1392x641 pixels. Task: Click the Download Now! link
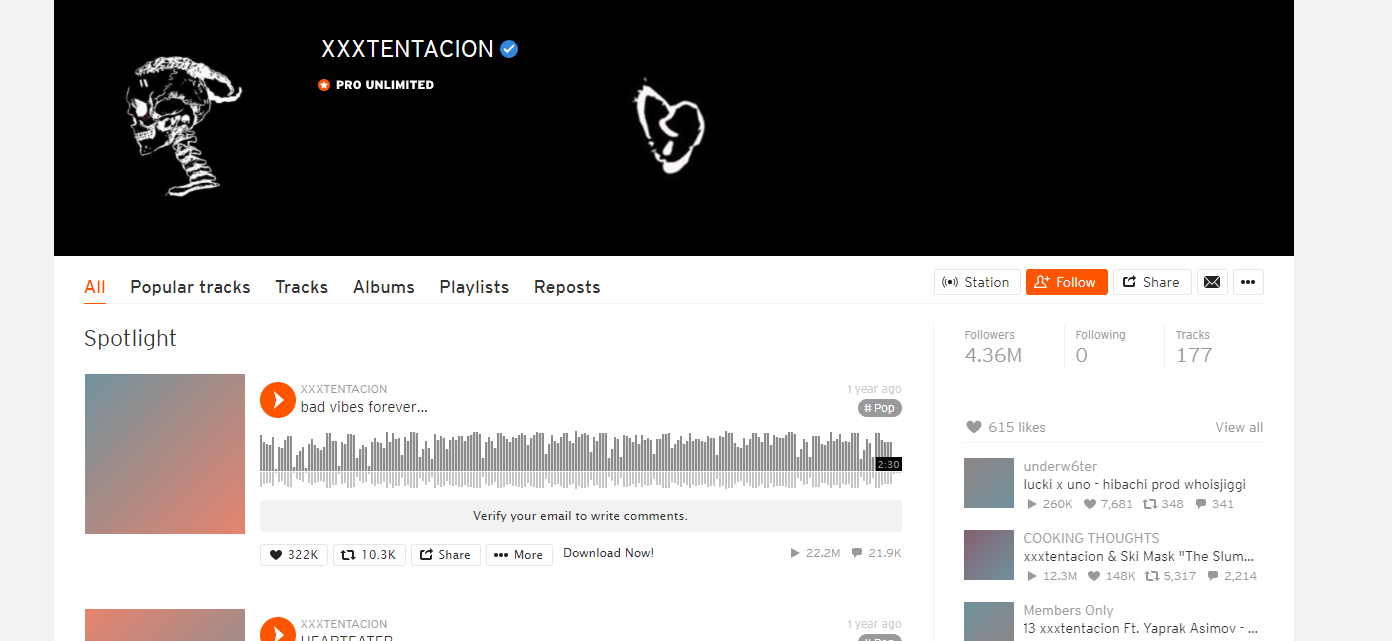pyautogui.click(x=609, y=553)
